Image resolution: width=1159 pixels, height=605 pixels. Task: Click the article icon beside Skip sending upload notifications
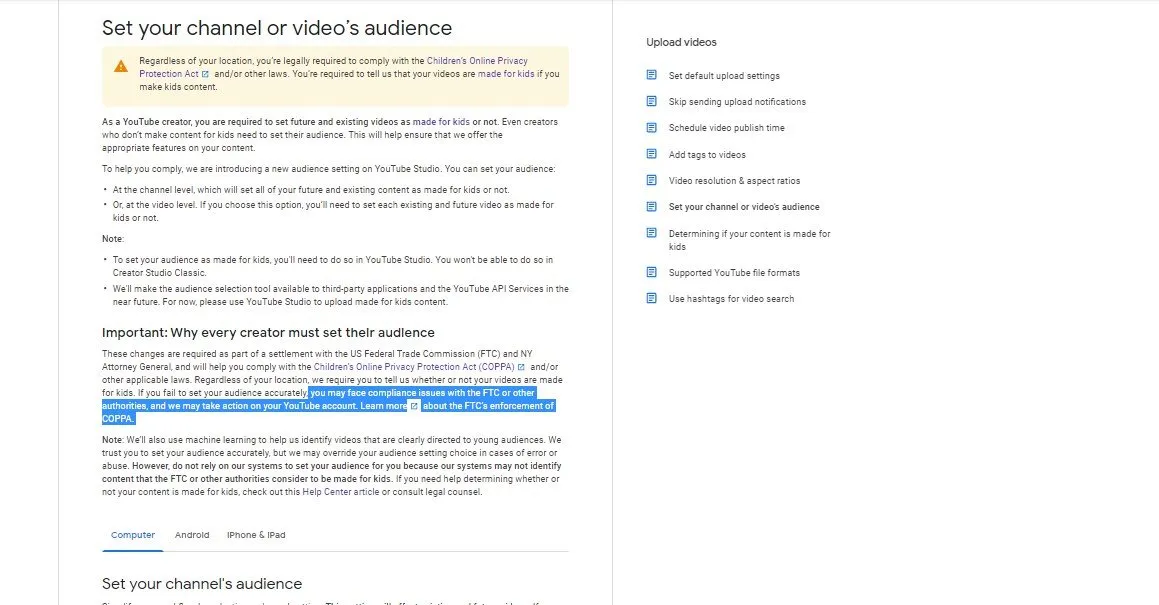click(x=651, y=101)
